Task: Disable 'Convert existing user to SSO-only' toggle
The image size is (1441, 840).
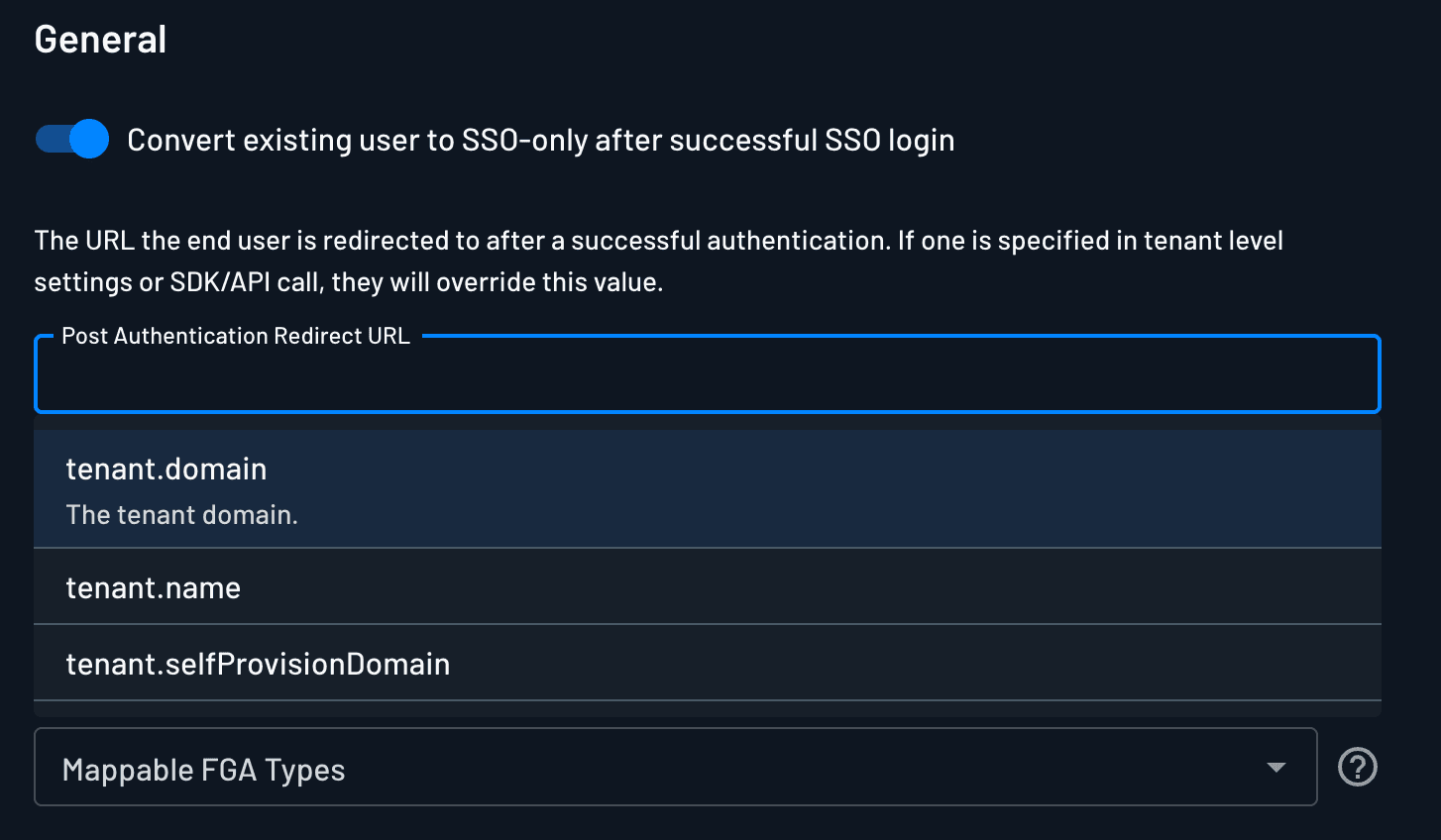Action: click(x=71, y=139)
